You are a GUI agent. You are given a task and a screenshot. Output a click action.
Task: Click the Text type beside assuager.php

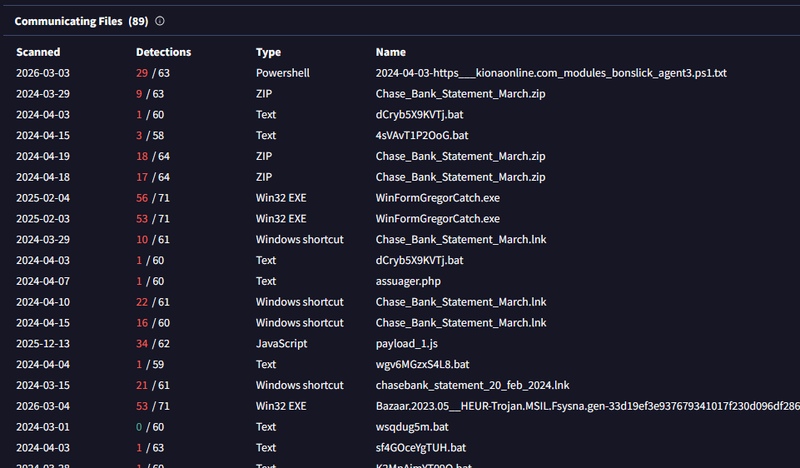click(266, 281)
